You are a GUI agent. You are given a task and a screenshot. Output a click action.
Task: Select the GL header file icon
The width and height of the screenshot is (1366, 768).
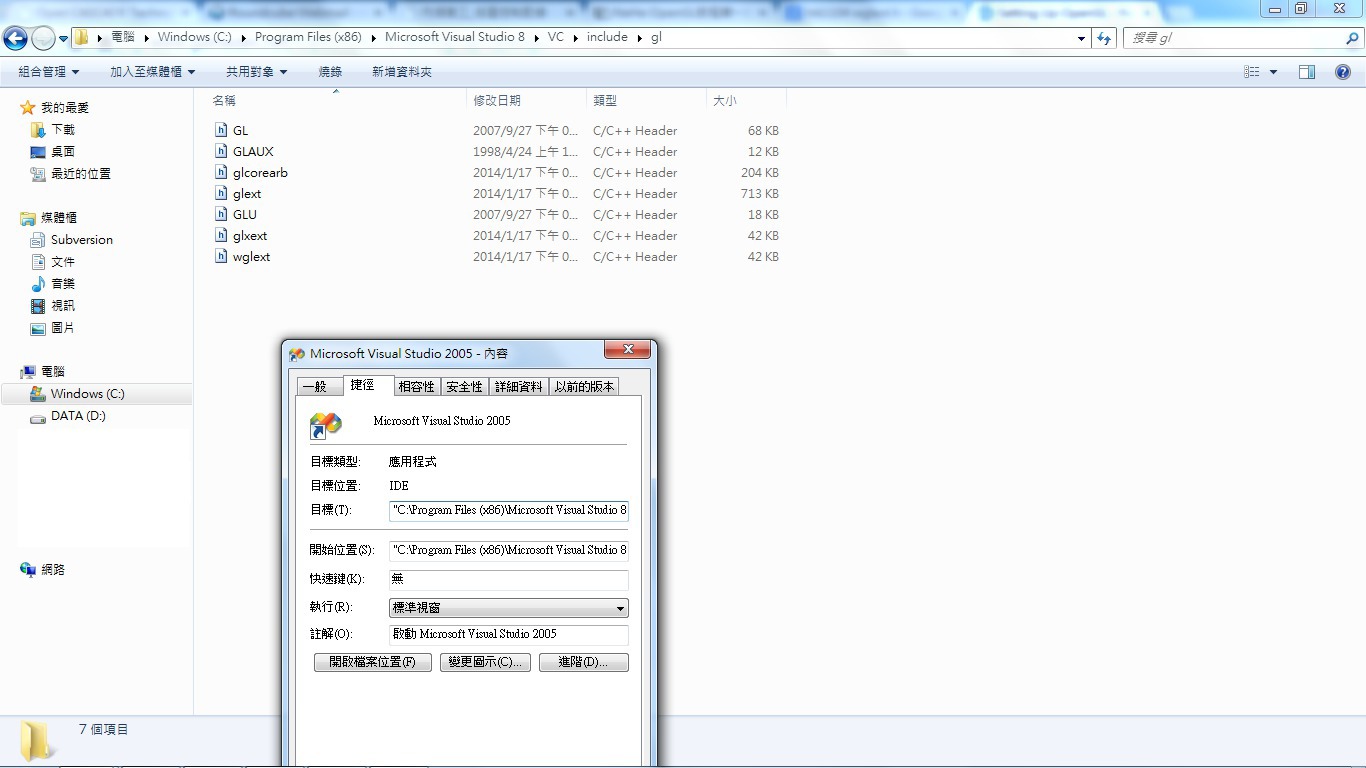(x=222, y=130)
